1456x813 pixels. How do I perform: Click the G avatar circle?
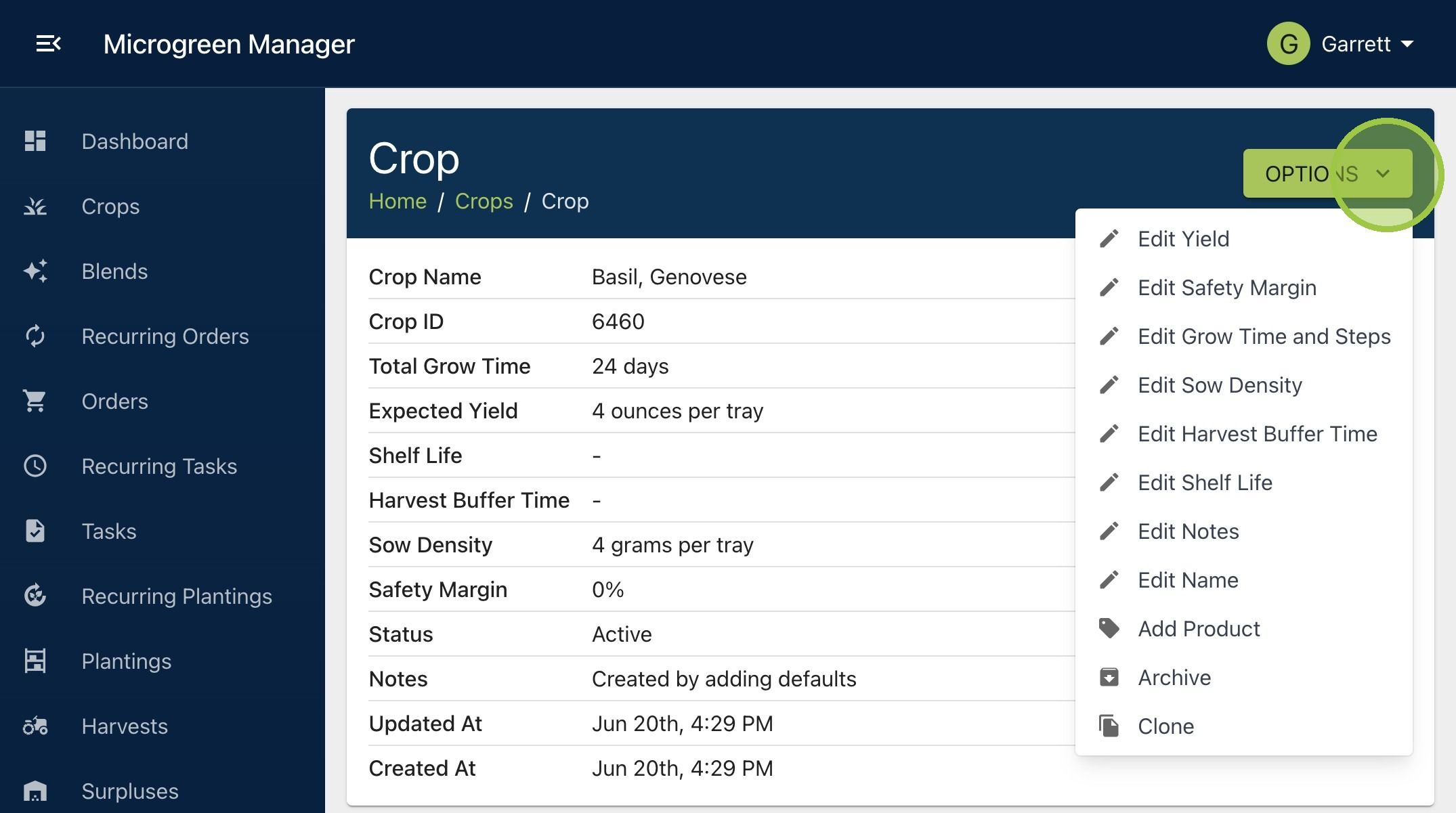click(x=1289, y=44)
